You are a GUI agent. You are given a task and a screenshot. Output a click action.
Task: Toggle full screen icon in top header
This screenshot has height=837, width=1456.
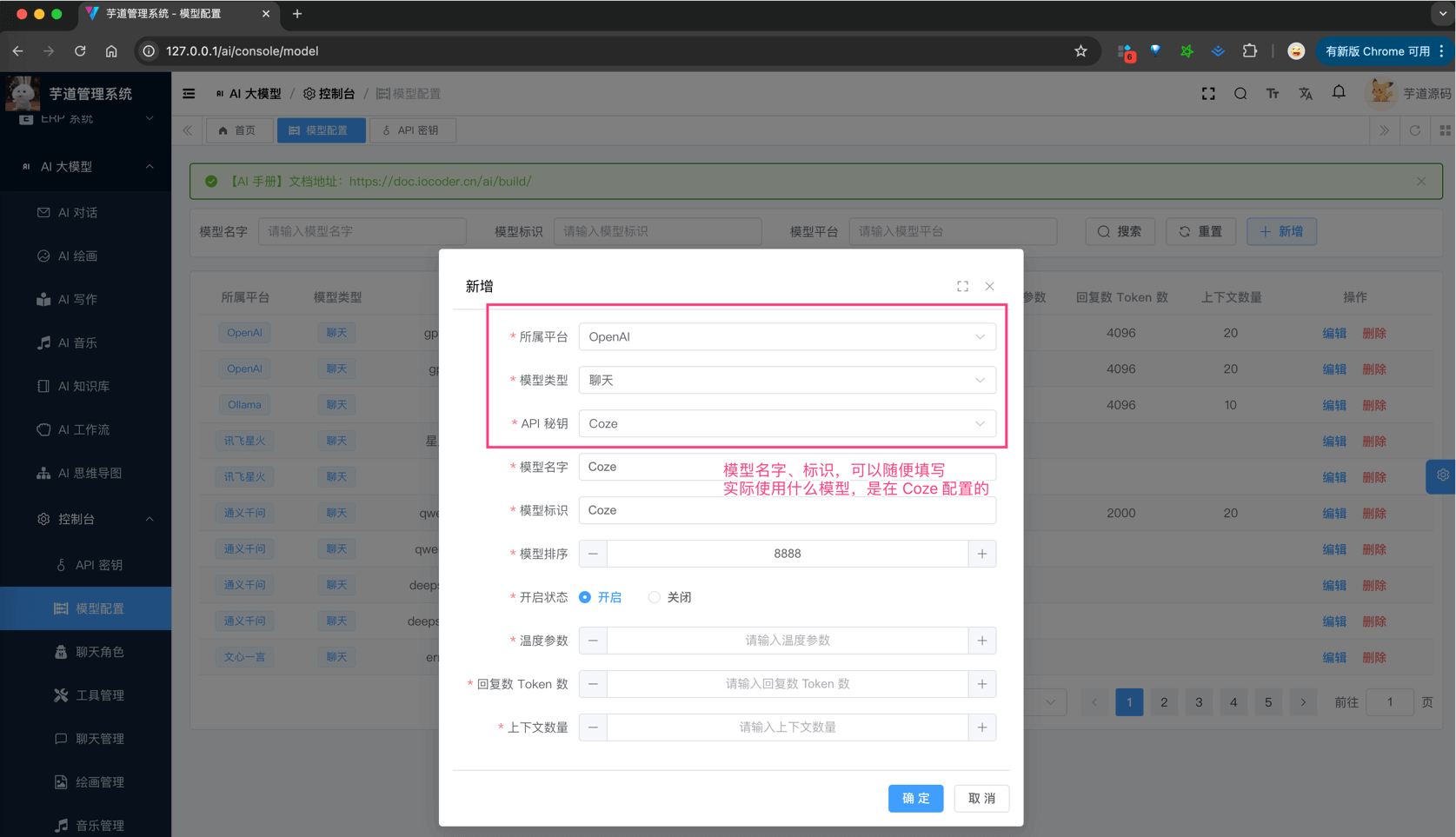[x=1208, y=94]
